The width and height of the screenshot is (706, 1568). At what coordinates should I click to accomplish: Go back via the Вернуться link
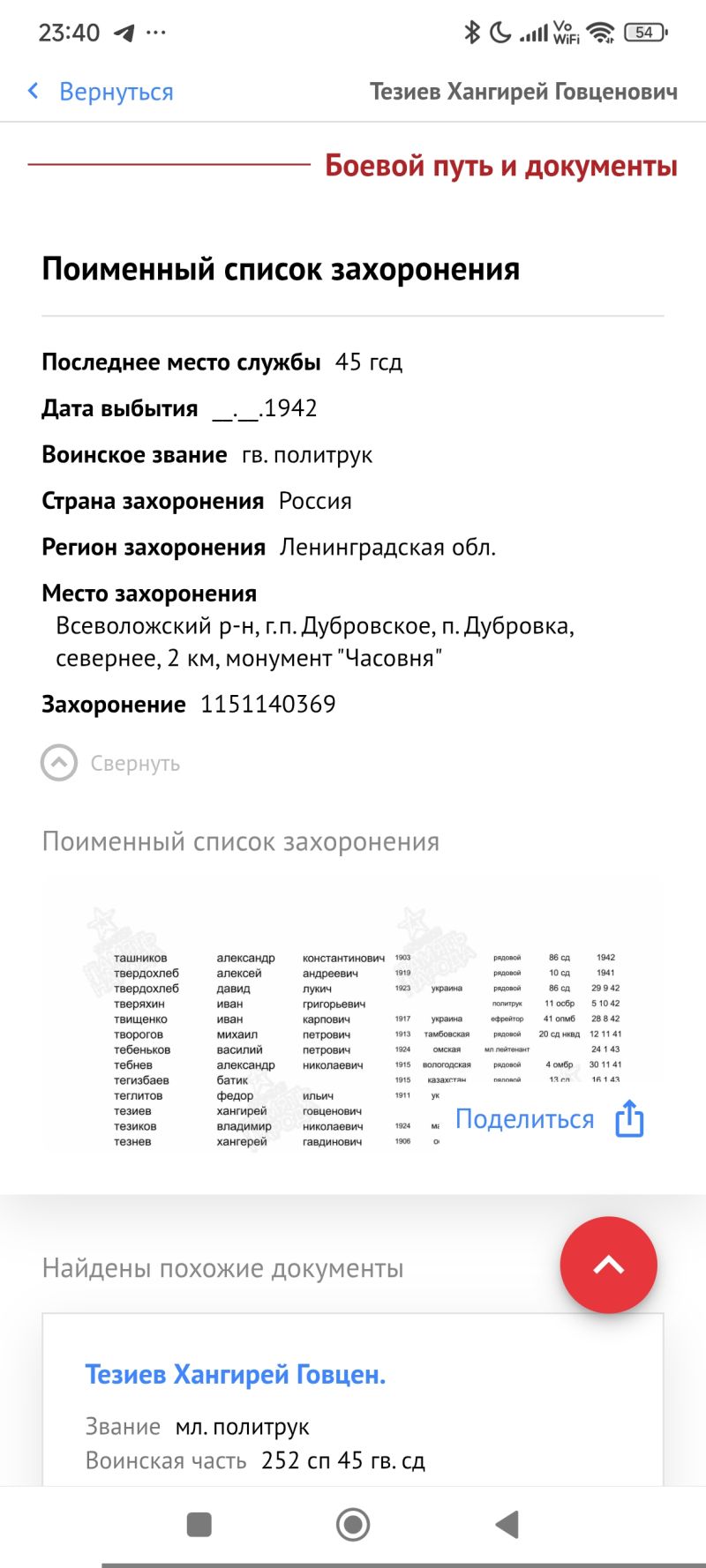coord(116,92)
